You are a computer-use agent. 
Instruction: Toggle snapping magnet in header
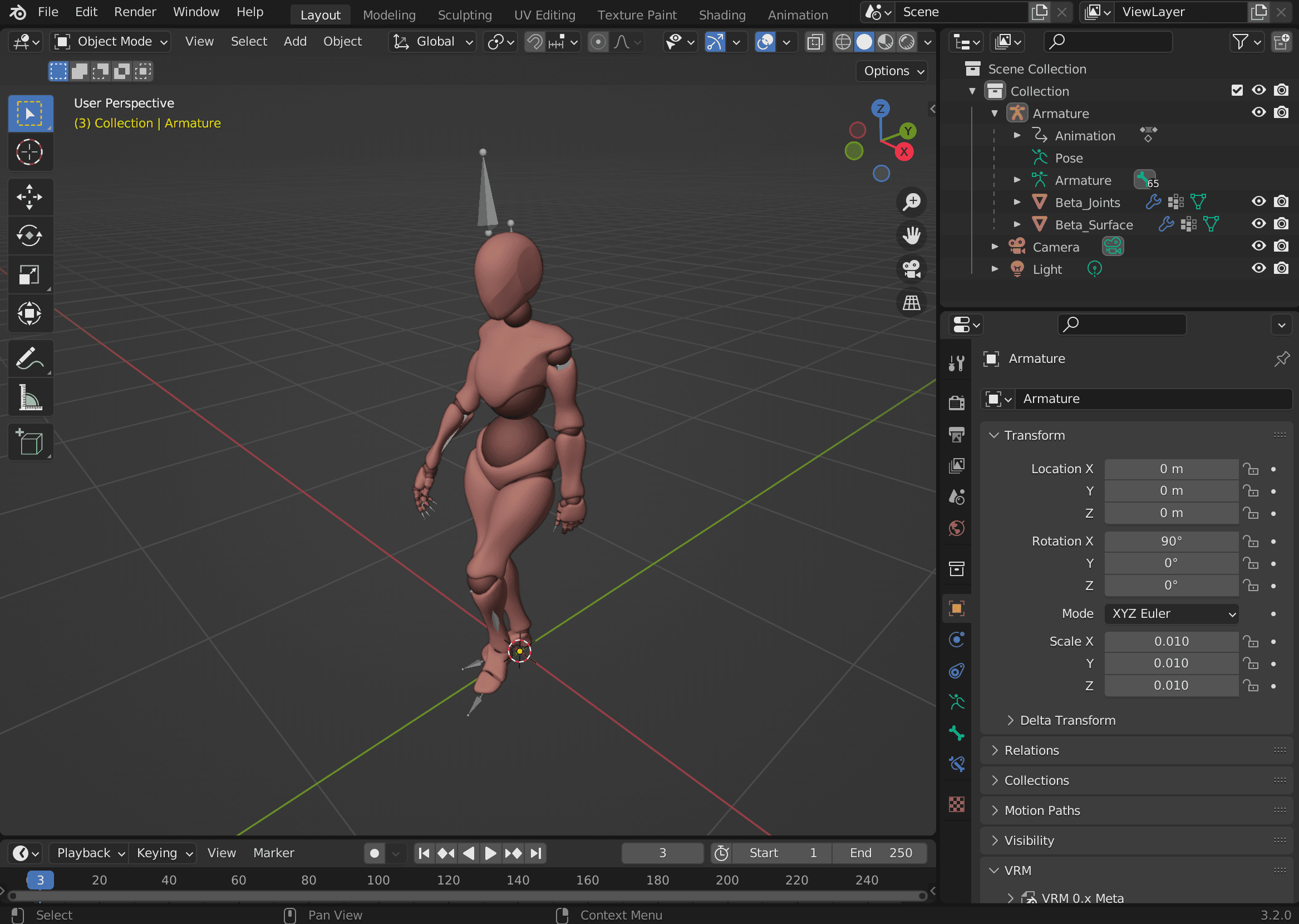534,42
